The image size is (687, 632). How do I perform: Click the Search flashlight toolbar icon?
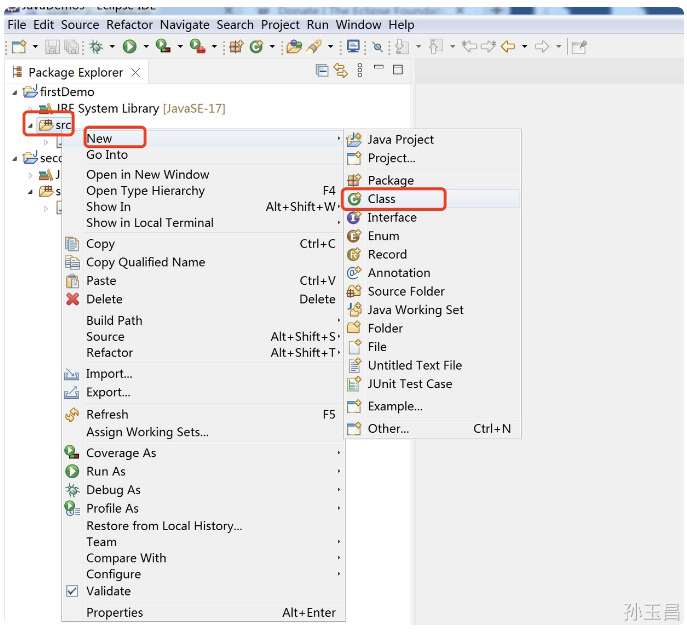(314, 46)
